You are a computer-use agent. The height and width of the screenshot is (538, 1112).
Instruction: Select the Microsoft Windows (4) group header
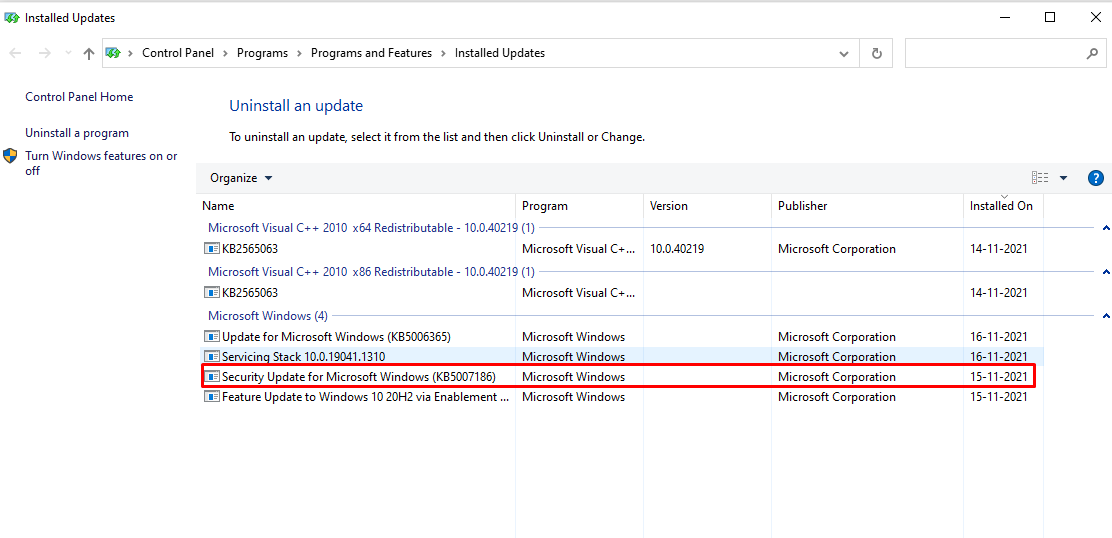pyautogui.click(x=267, y=315)
